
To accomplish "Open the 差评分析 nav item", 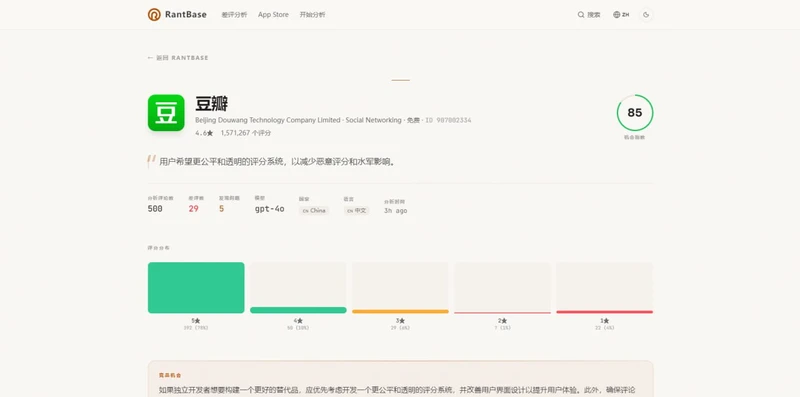I will [234, 15].
